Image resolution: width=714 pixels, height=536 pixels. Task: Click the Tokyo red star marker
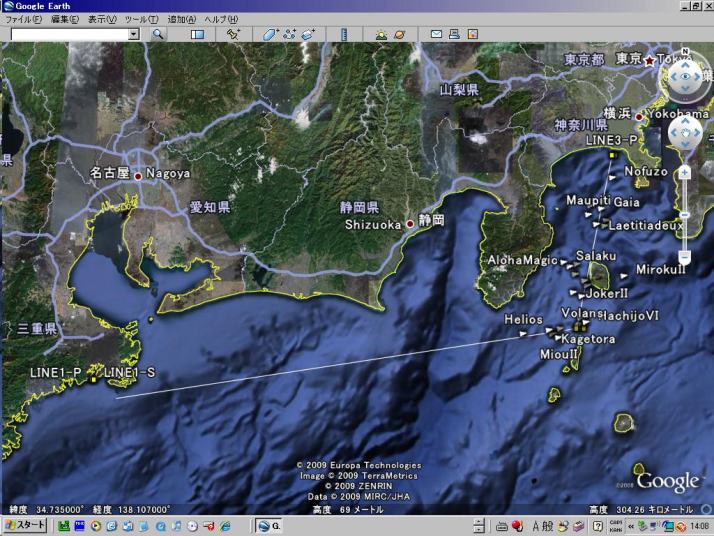[649, 60]
